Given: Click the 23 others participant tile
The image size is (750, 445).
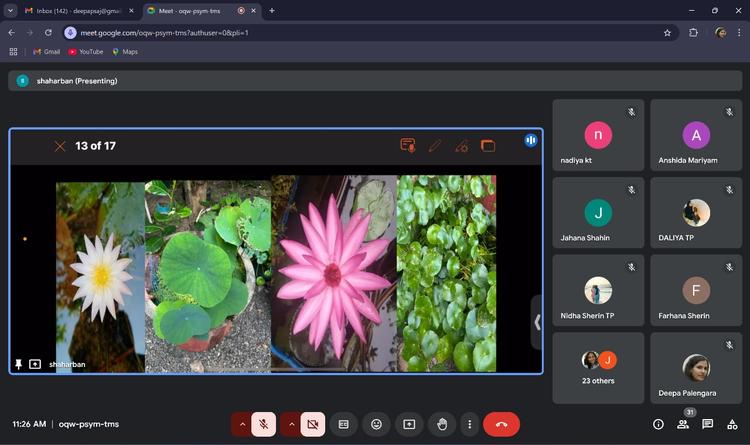Looking at the screenshot, I should pos(598,367).
